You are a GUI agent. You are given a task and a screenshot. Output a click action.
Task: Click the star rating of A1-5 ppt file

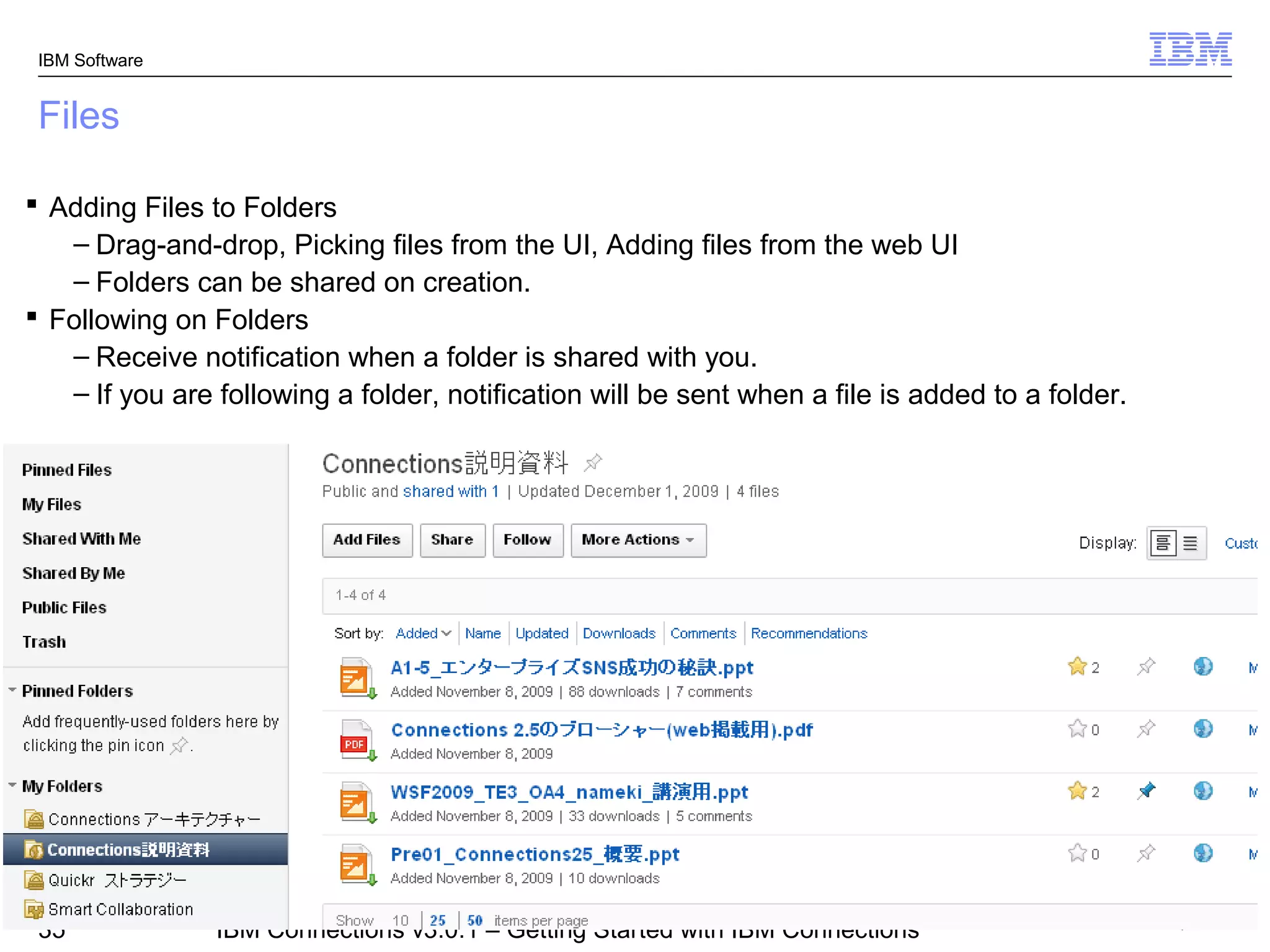click(x=1078, y=666)
